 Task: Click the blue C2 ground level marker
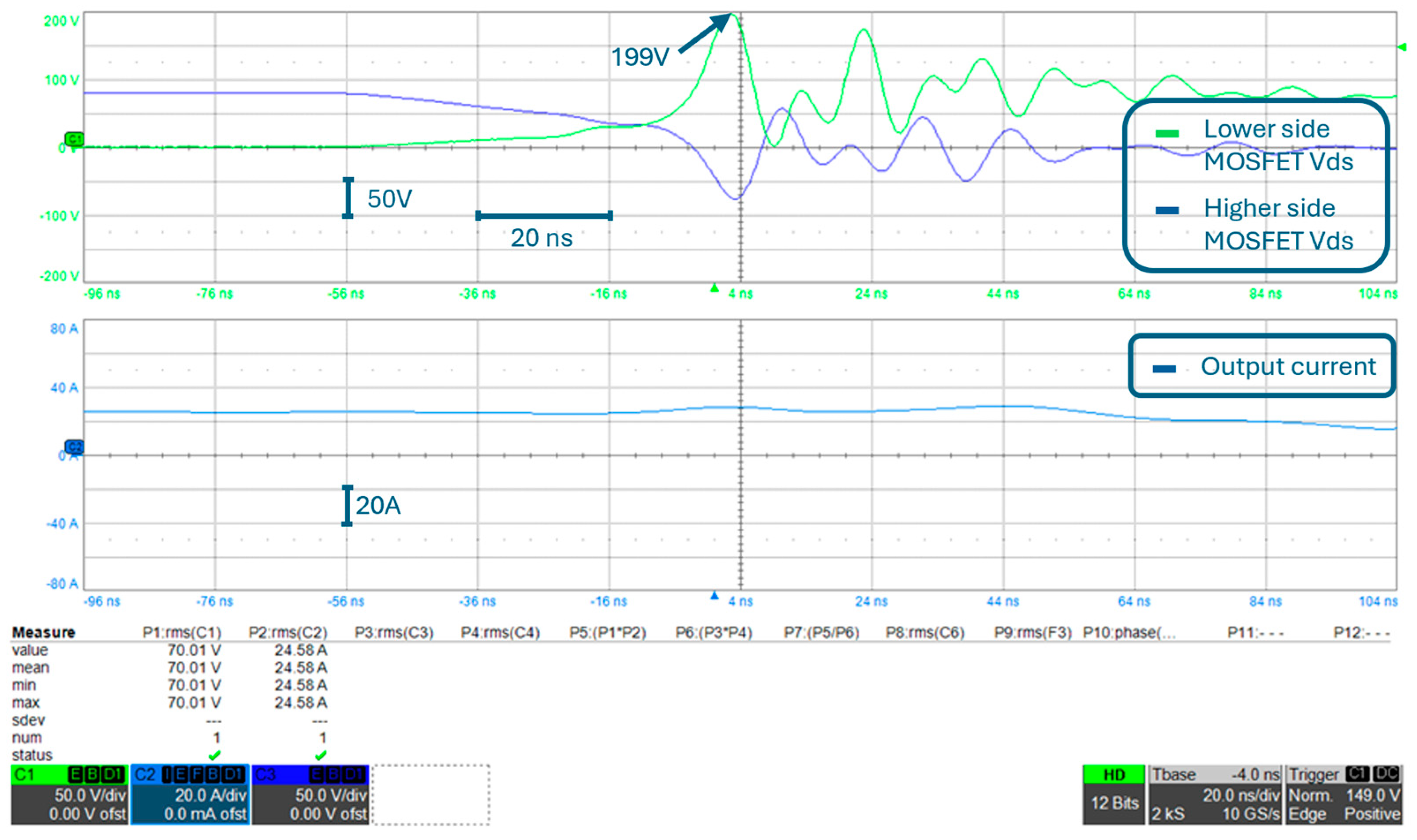point(74,447)
